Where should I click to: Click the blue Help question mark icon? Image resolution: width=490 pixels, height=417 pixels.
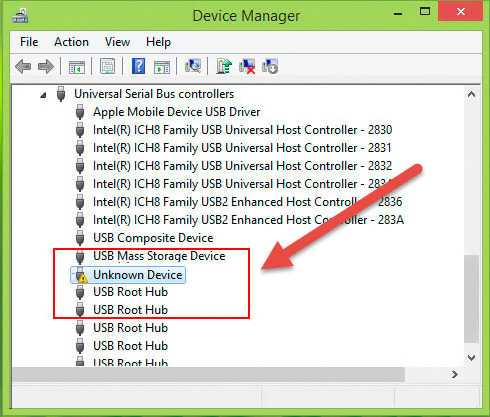[x=138, y=66]
